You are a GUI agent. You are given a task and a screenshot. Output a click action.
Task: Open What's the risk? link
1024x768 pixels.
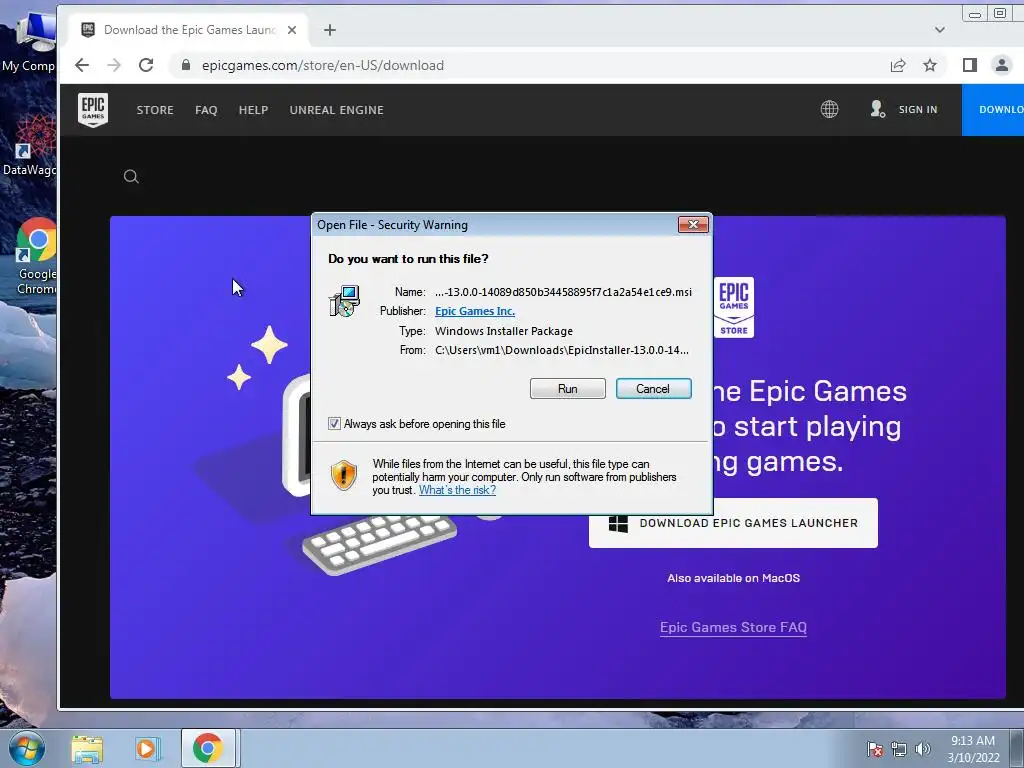coord(457,490)
